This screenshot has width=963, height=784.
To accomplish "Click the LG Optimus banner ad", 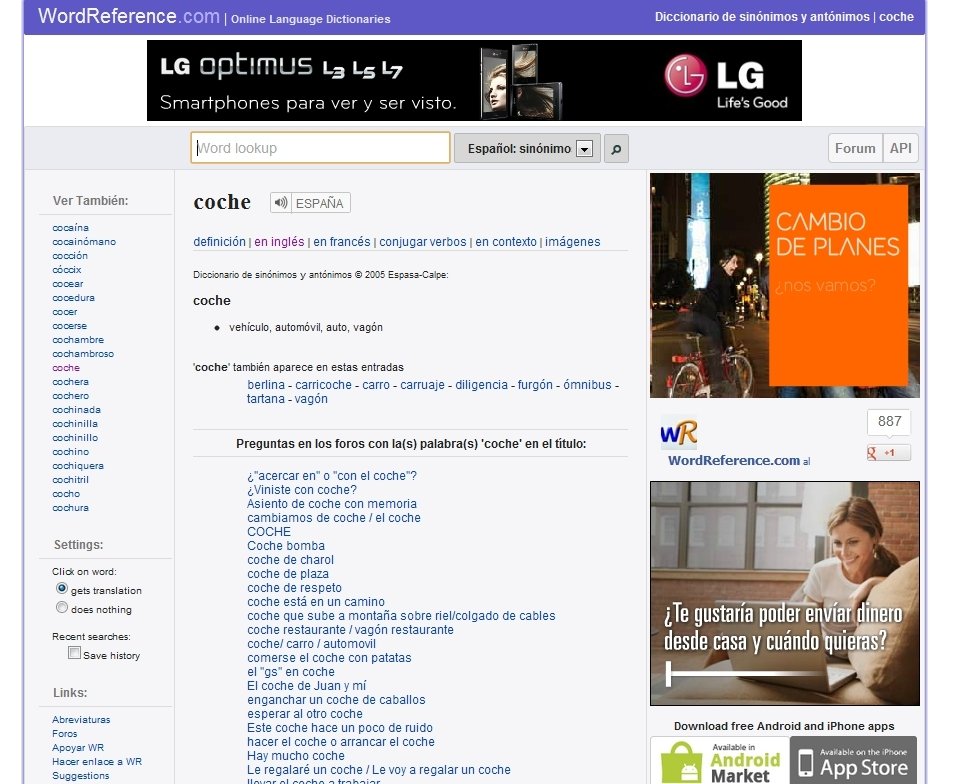I will 474,80.
